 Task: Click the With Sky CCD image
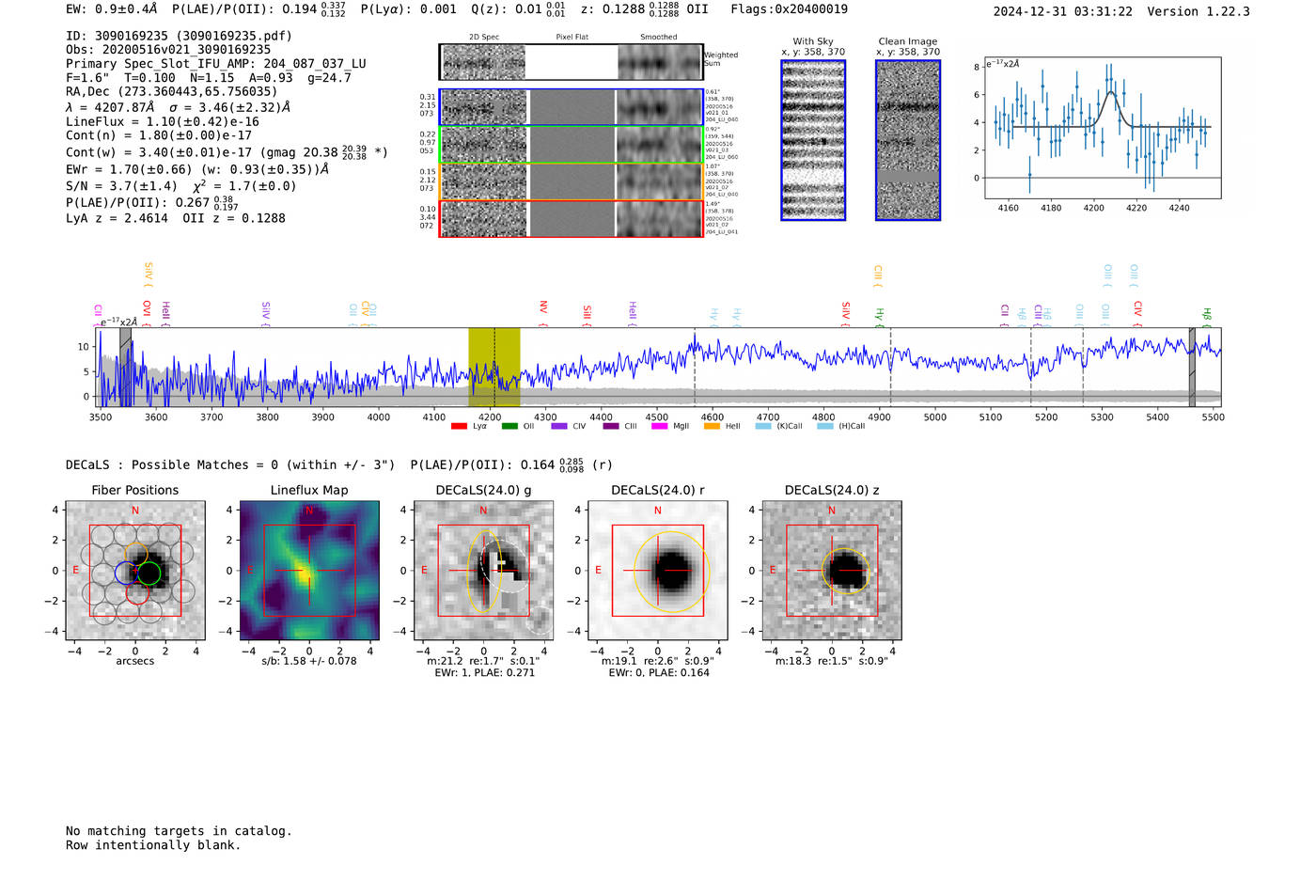pyautogui.click(x=813, y=140)
